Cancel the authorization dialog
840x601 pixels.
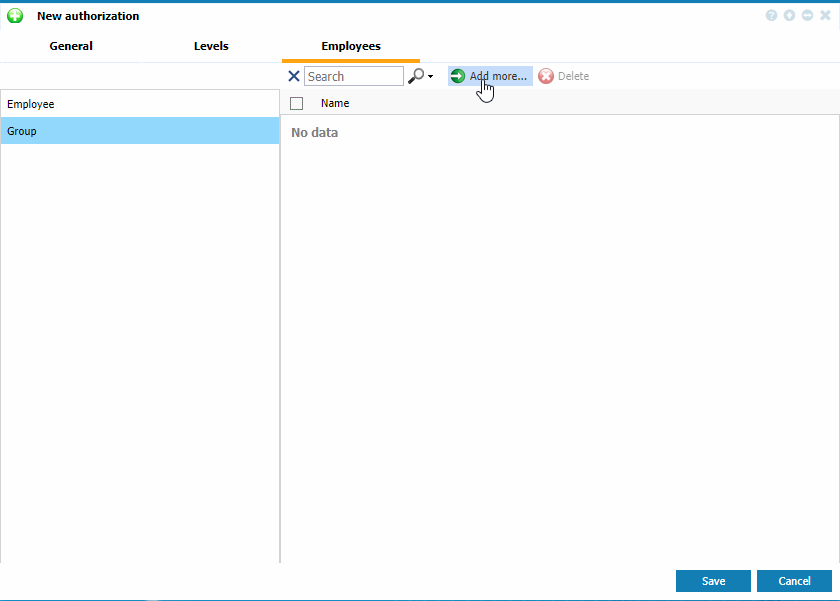point(794,581)
